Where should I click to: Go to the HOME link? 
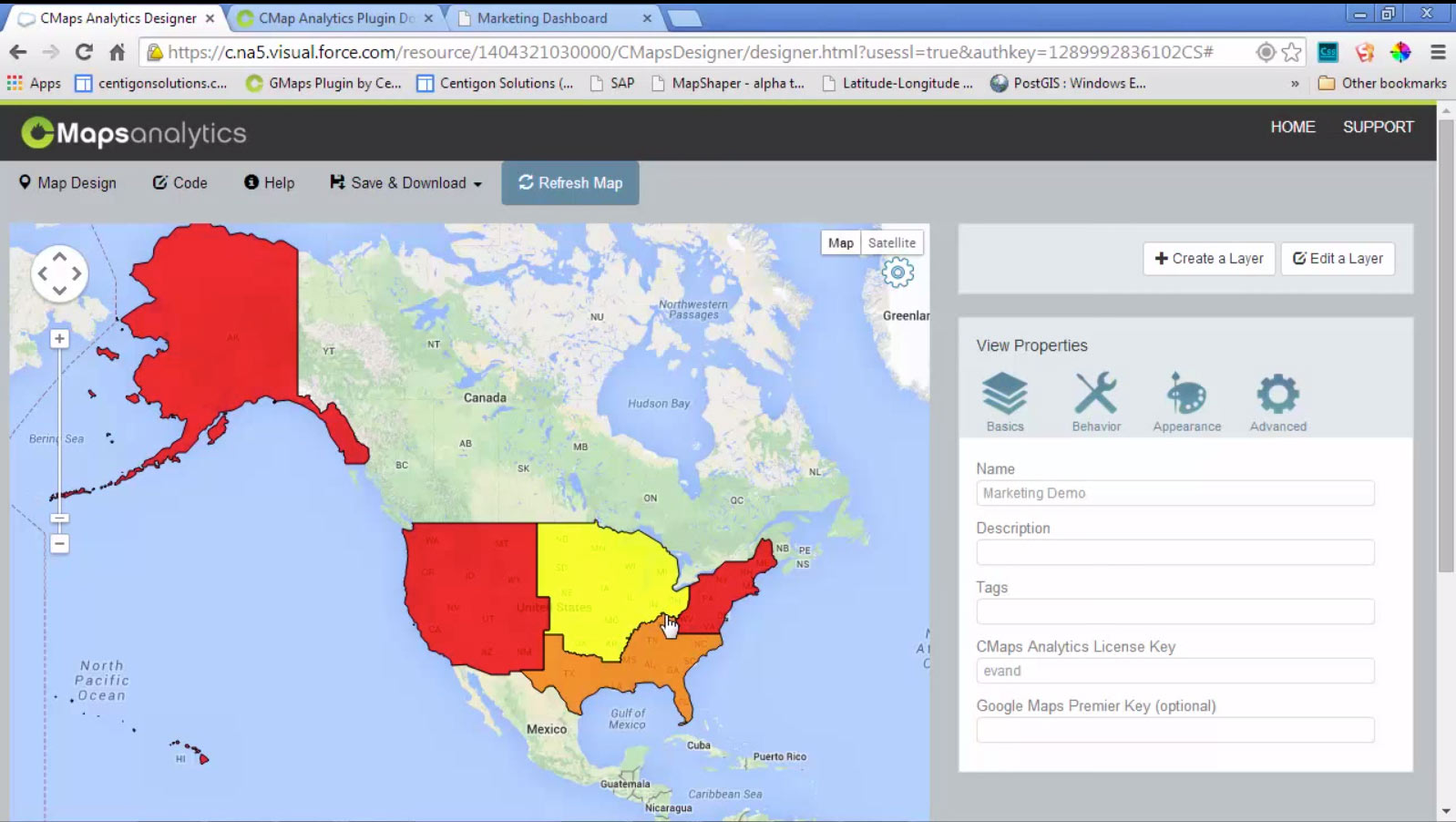1293,128
